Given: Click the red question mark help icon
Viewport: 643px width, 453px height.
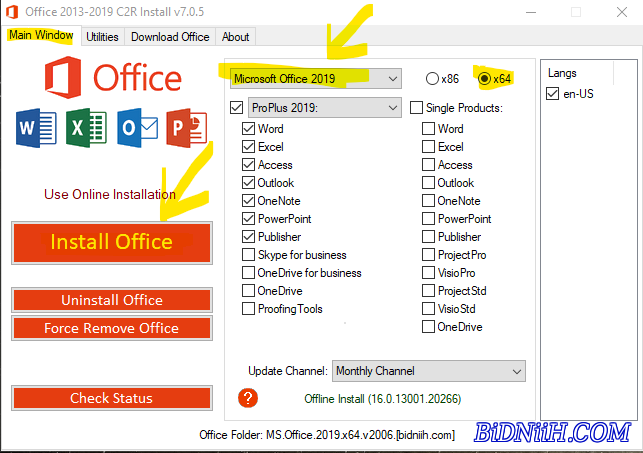Looking at the screenshot, I should (x=248, y=398).
